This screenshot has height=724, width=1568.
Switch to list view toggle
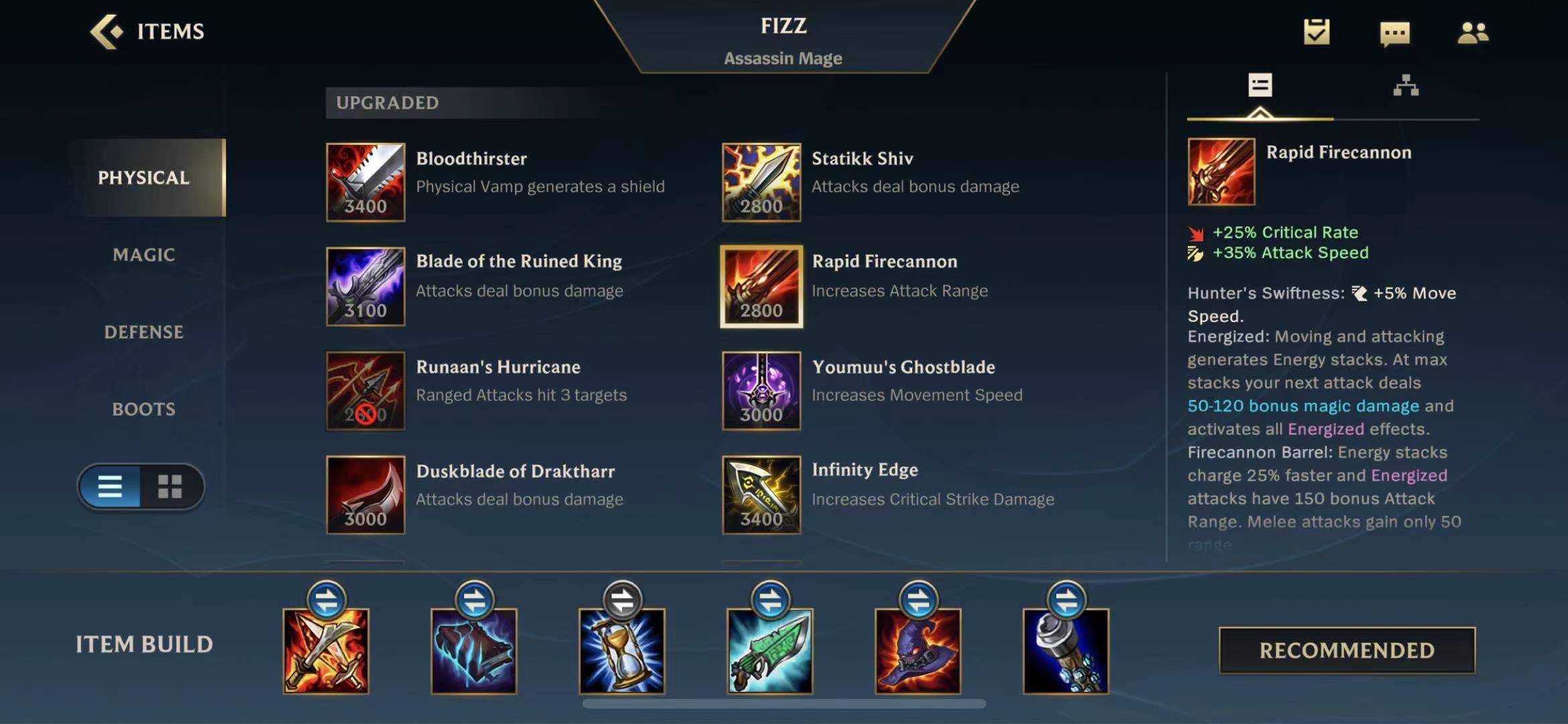pyautogui.click(x=110, y=486)
